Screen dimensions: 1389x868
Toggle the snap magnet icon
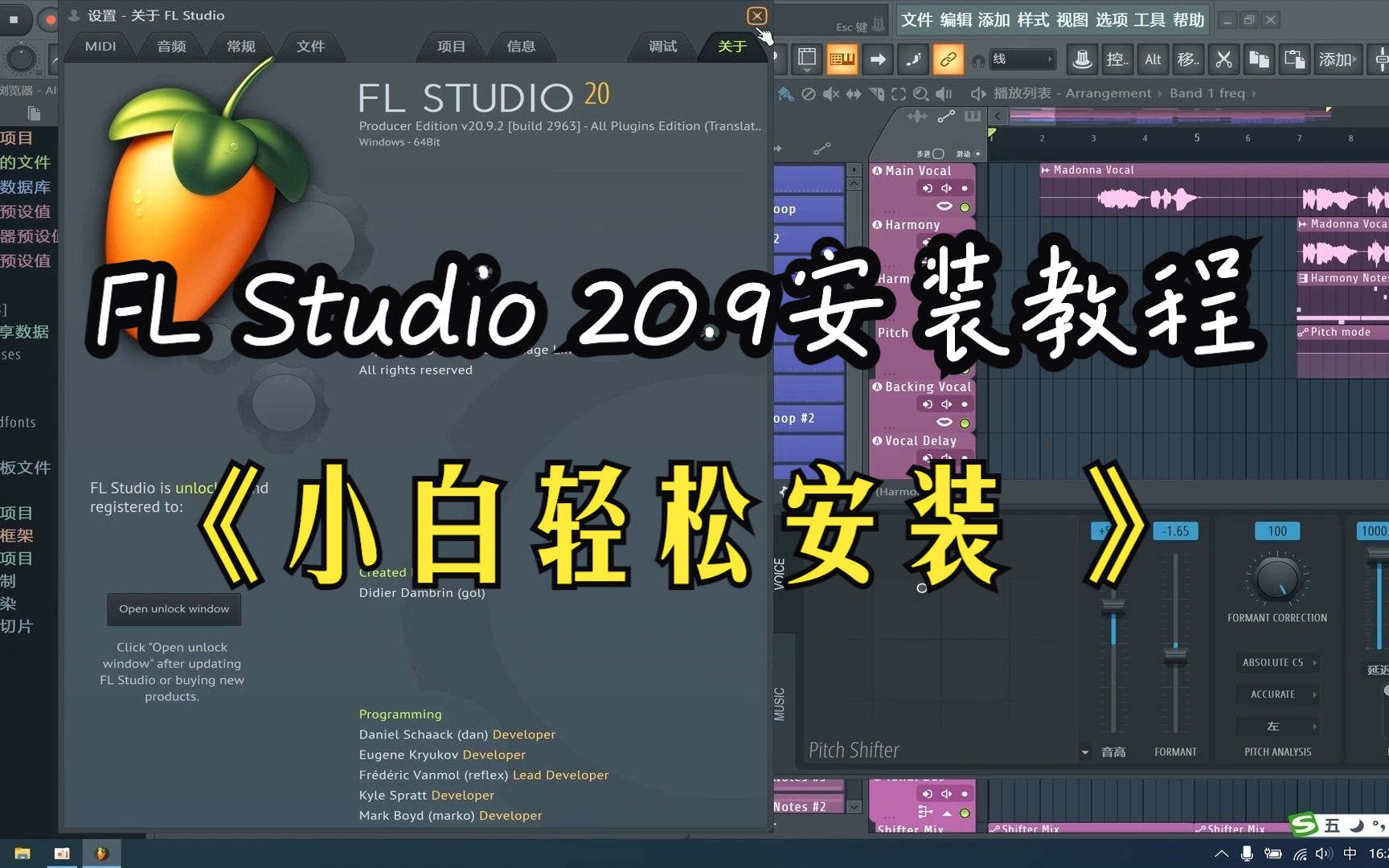click(978, 60)
